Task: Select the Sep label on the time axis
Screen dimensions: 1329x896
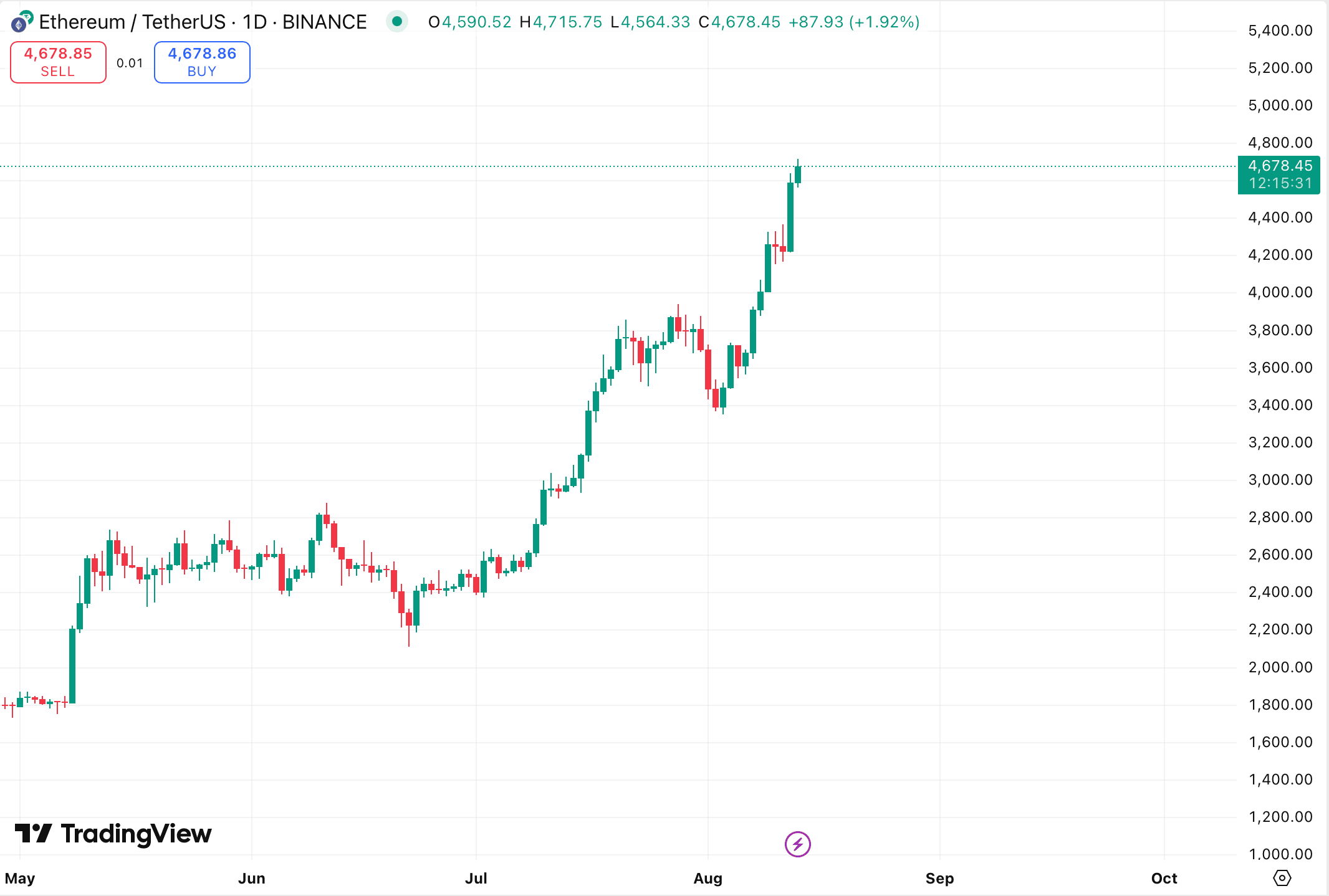Action: 939,879
